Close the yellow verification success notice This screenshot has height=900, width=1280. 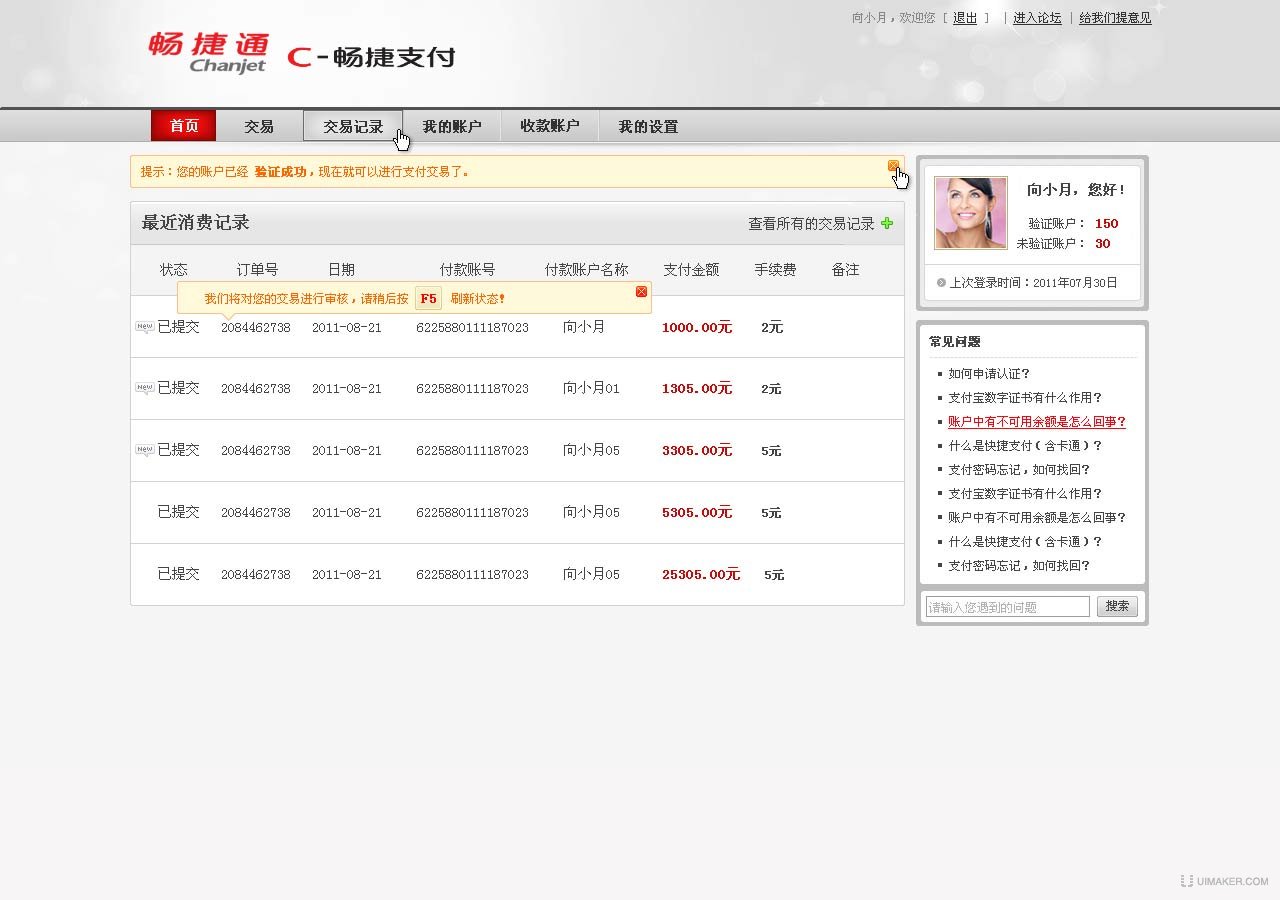coord(893,166)
